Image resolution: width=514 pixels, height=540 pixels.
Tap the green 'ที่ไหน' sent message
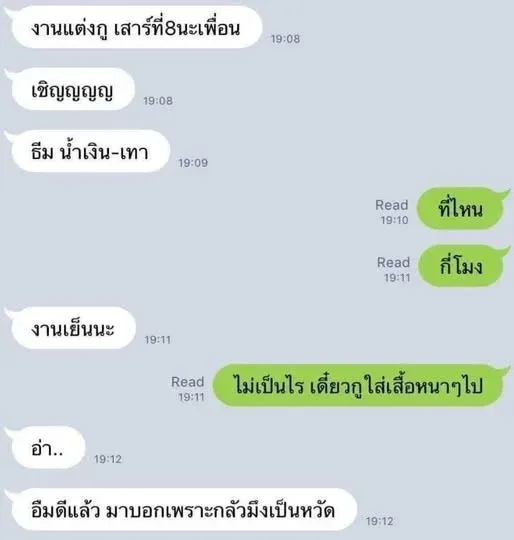[x=461, y=208]
